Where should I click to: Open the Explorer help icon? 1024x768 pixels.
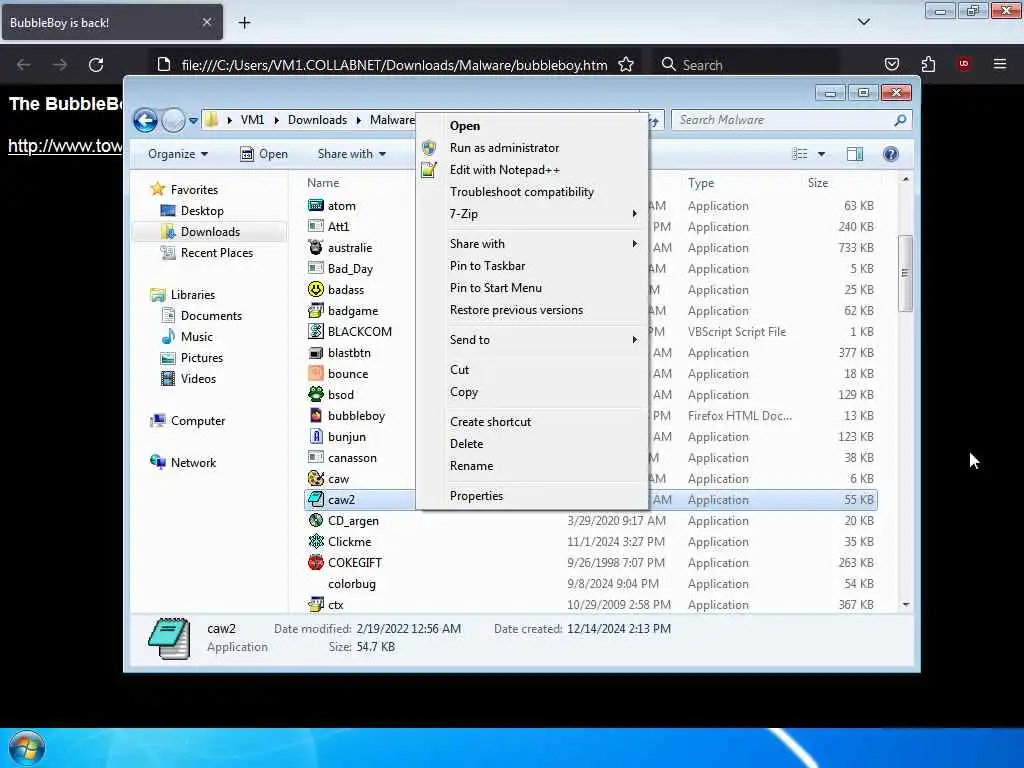890,154
